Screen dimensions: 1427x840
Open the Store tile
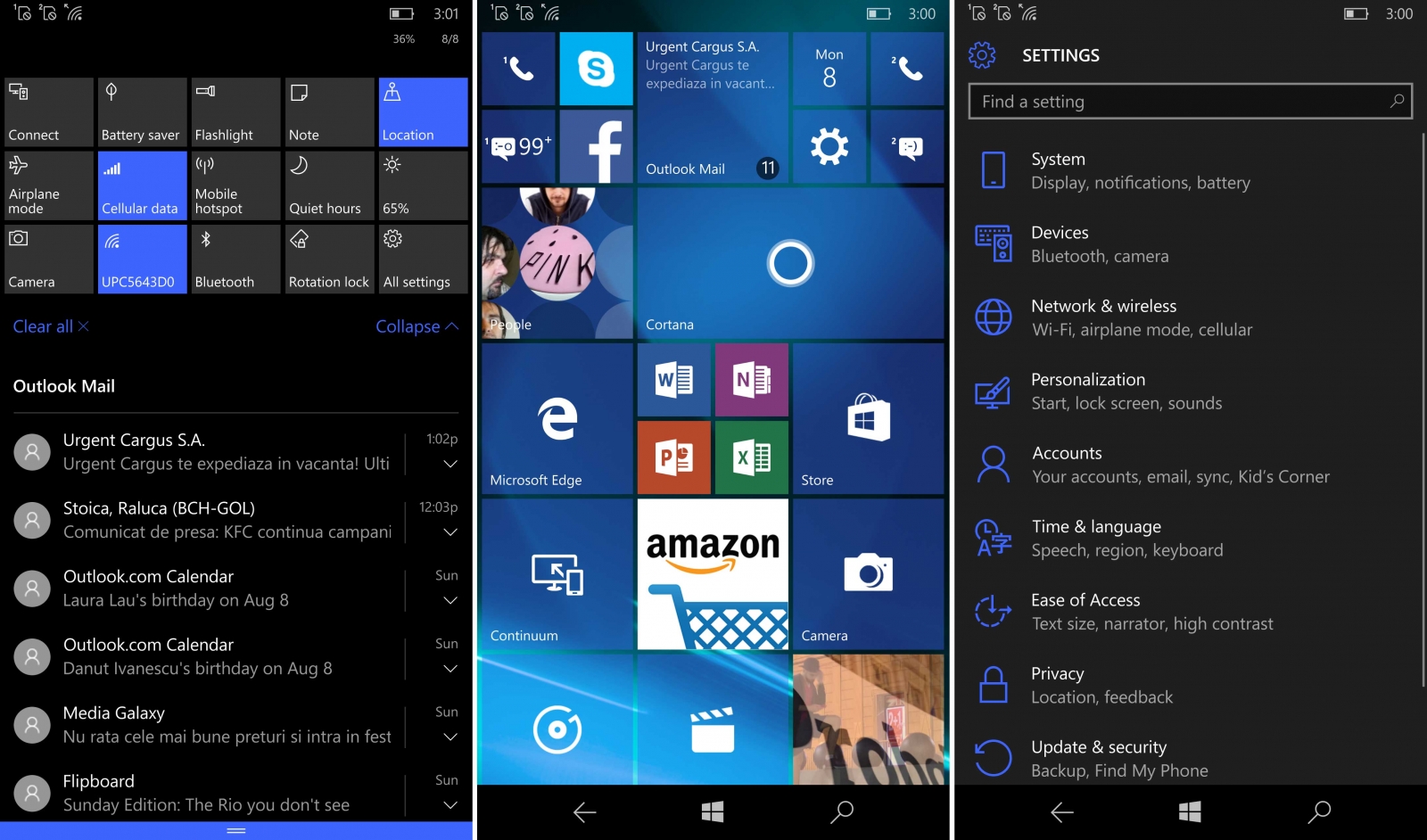pos(868,418)
